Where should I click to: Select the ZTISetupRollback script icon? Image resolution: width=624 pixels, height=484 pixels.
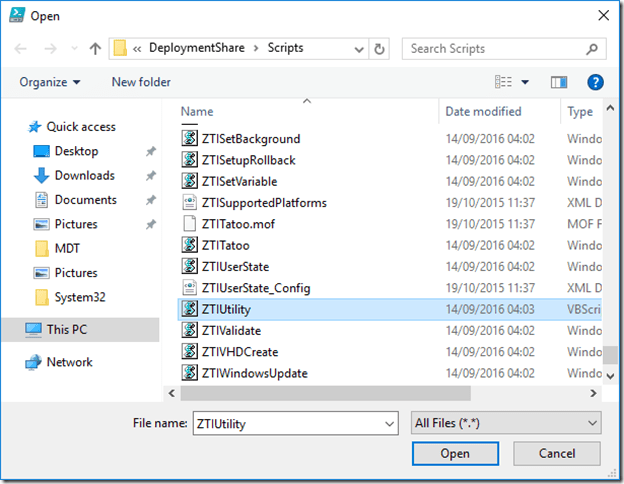point(189,160)
